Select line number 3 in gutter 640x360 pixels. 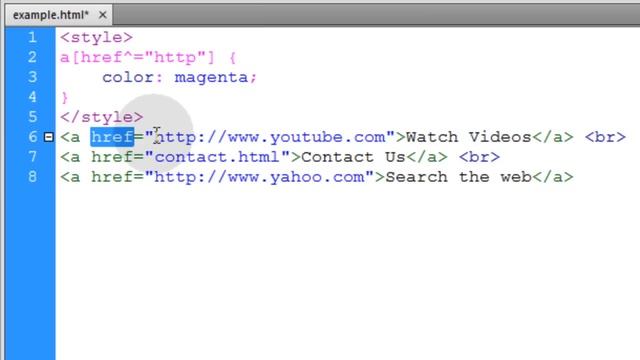[32, 77]
